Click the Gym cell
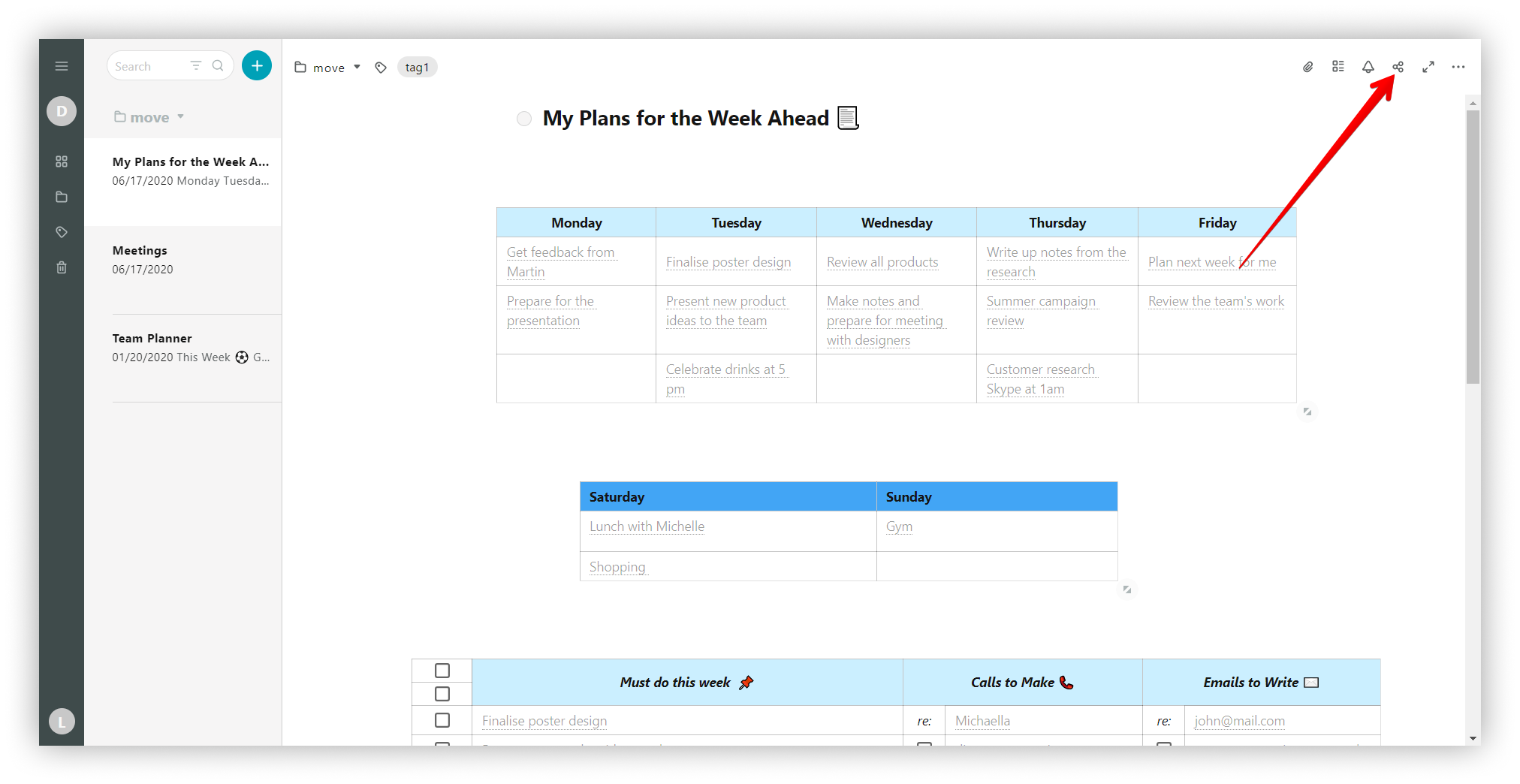The width and height of the screenshot is (1520, 784). (997, 532)
